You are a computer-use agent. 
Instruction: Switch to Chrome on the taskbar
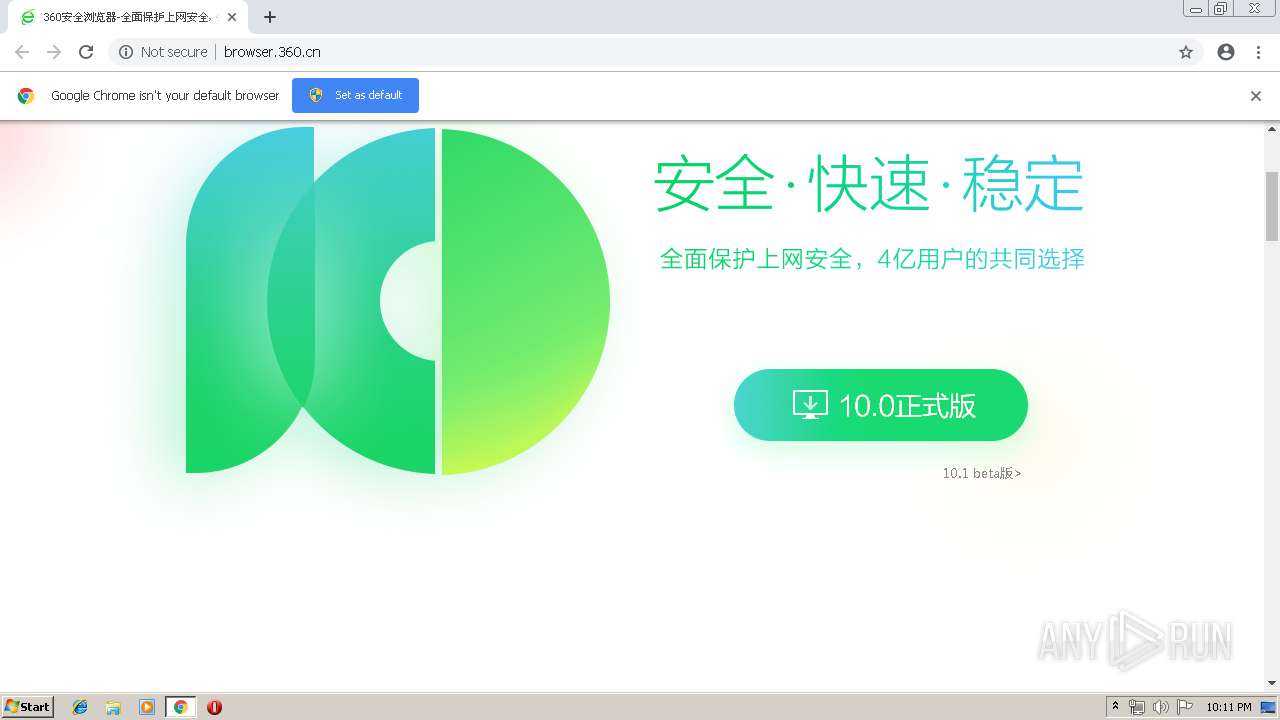tap(180, 707)
